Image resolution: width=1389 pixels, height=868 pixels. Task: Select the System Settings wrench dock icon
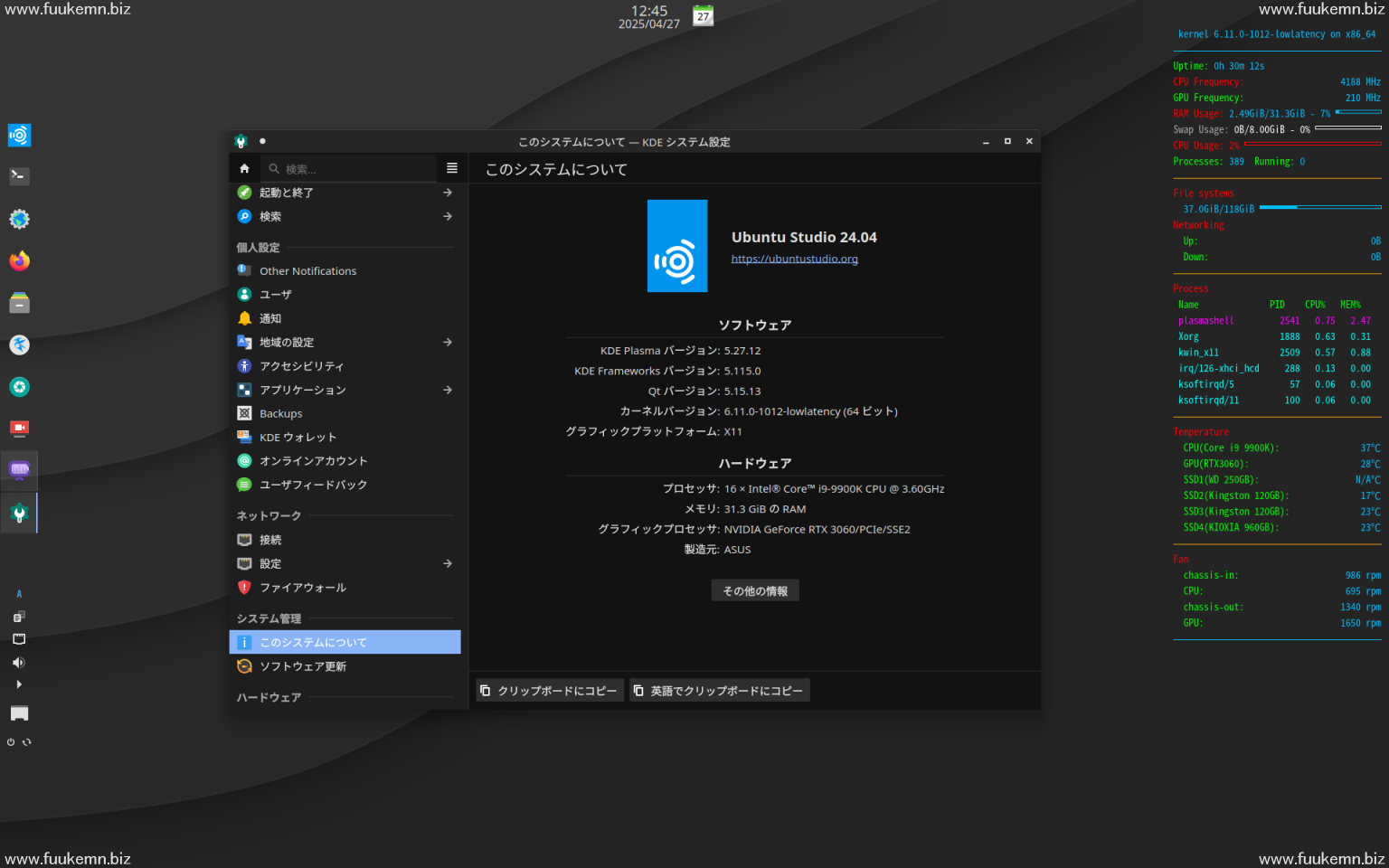[x=19, y=513]
